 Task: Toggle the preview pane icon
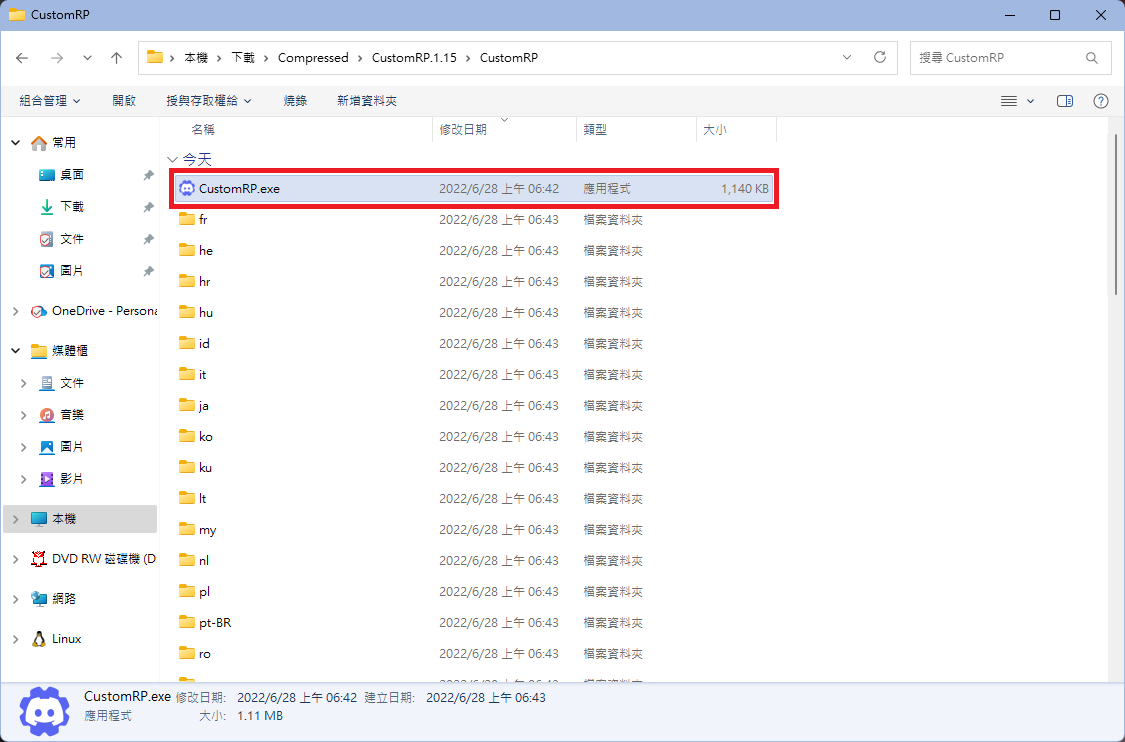click(1065, 101)
